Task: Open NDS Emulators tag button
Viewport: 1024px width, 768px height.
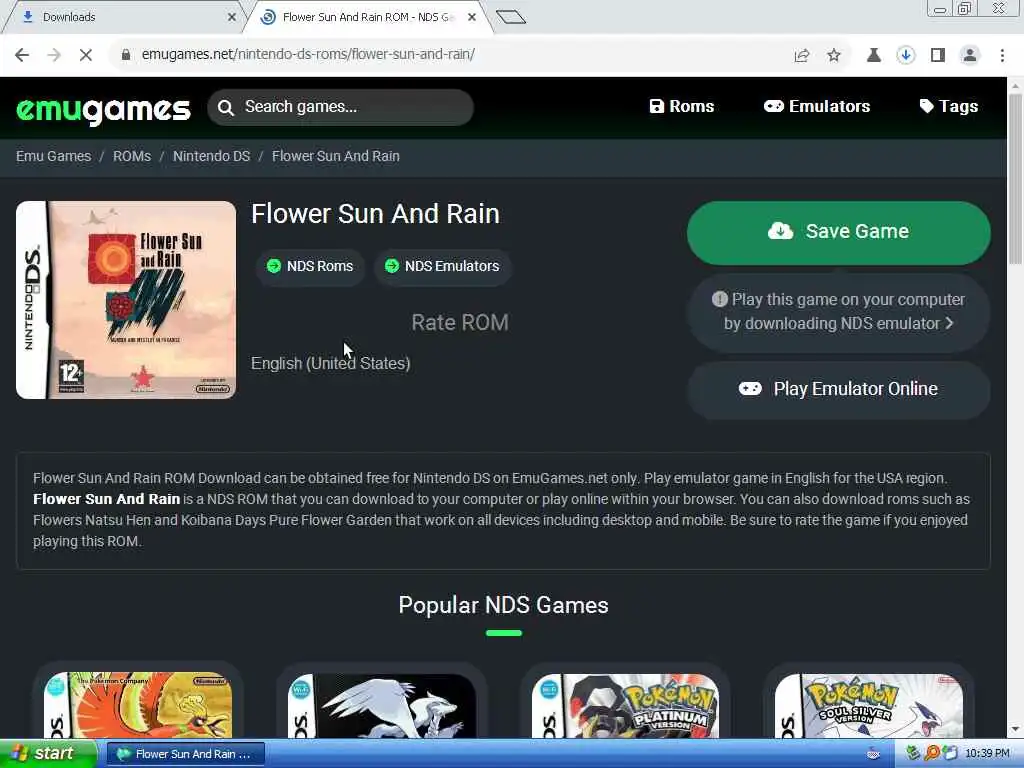Action: point(443,266)
